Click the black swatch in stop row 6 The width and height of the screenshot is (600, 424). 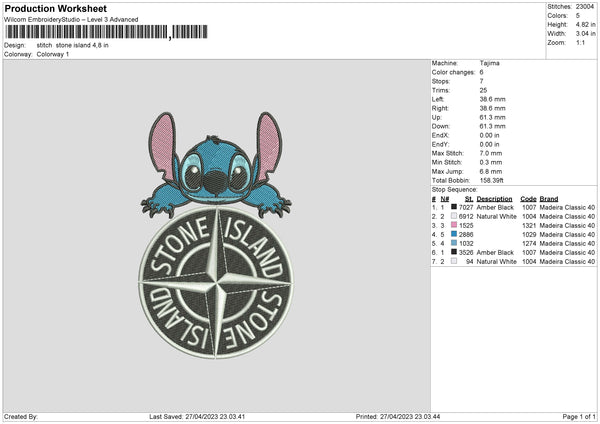[x=454, y=252]
